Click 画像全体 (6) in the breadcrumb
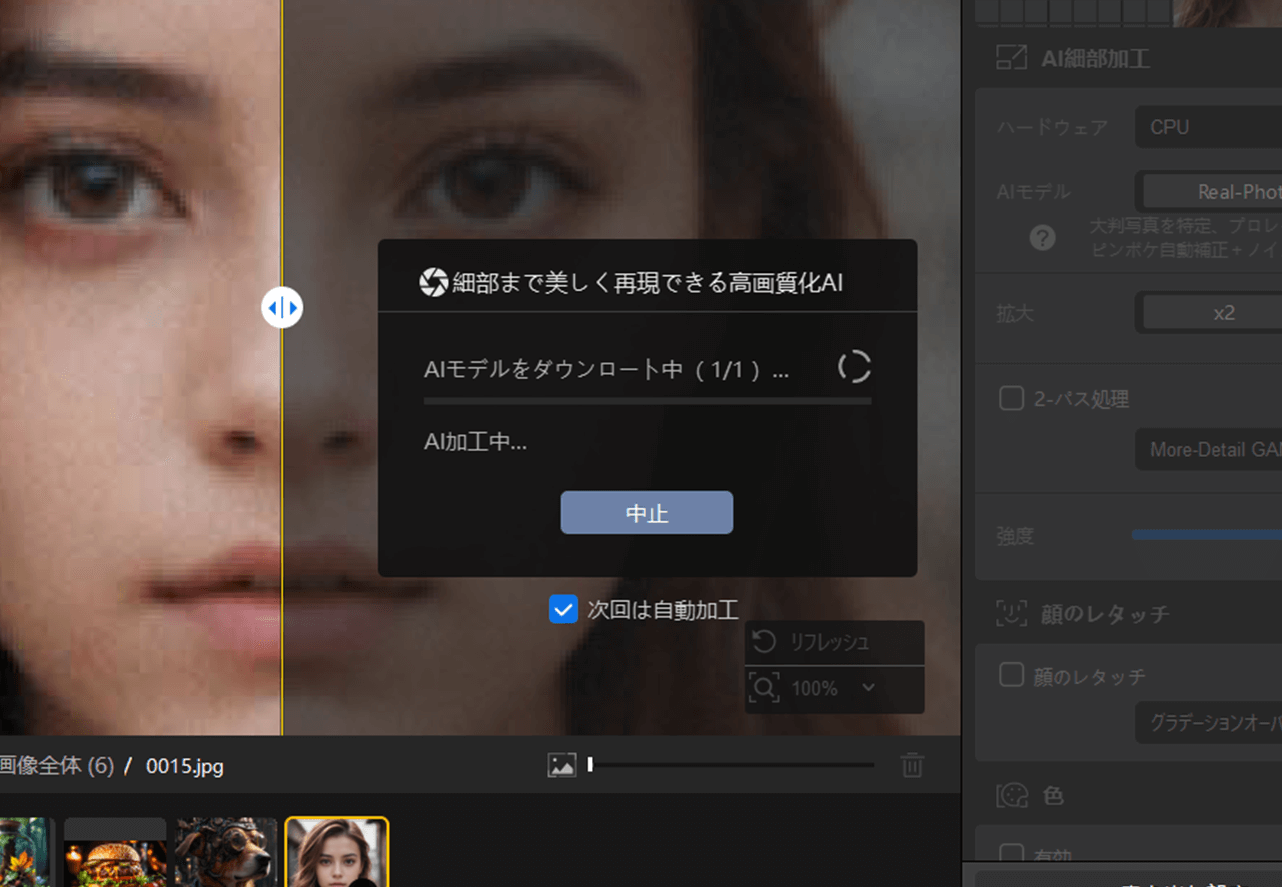 [x=56, y=767]
